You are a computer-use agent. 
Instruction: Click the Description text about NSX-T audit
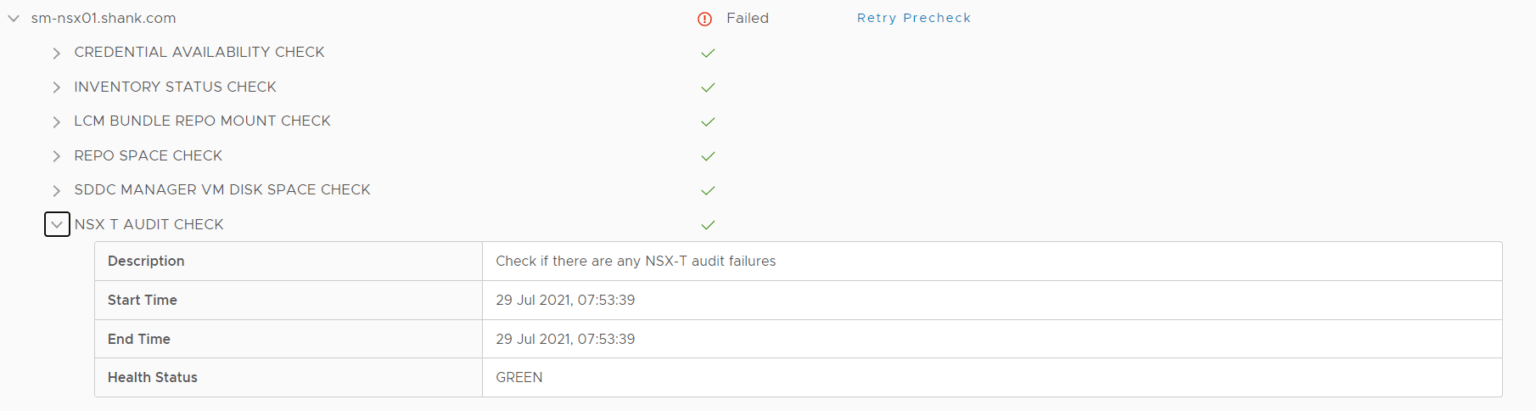coord(635,261)
